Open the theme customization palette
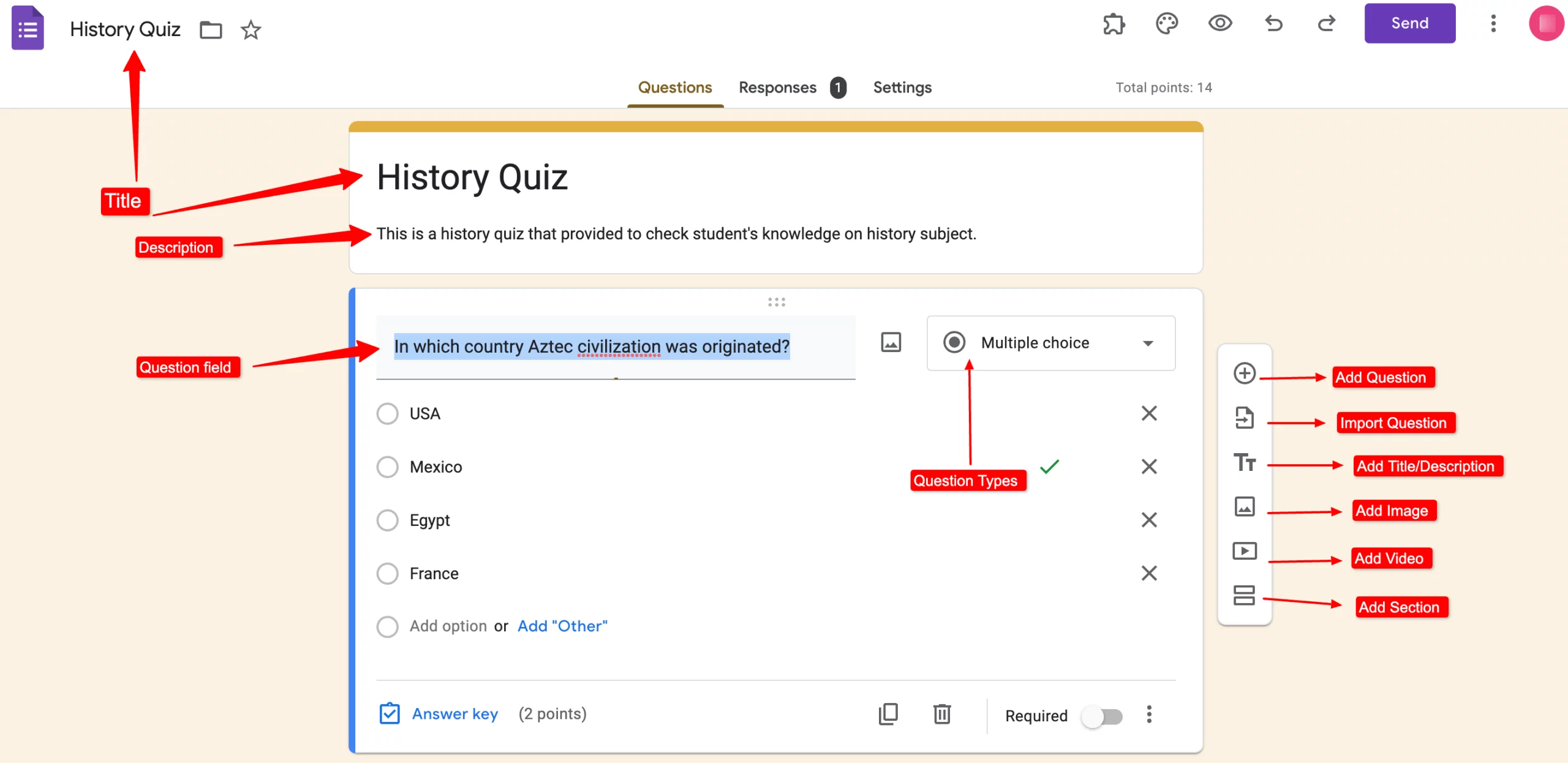 click(x=1166, y=24)
